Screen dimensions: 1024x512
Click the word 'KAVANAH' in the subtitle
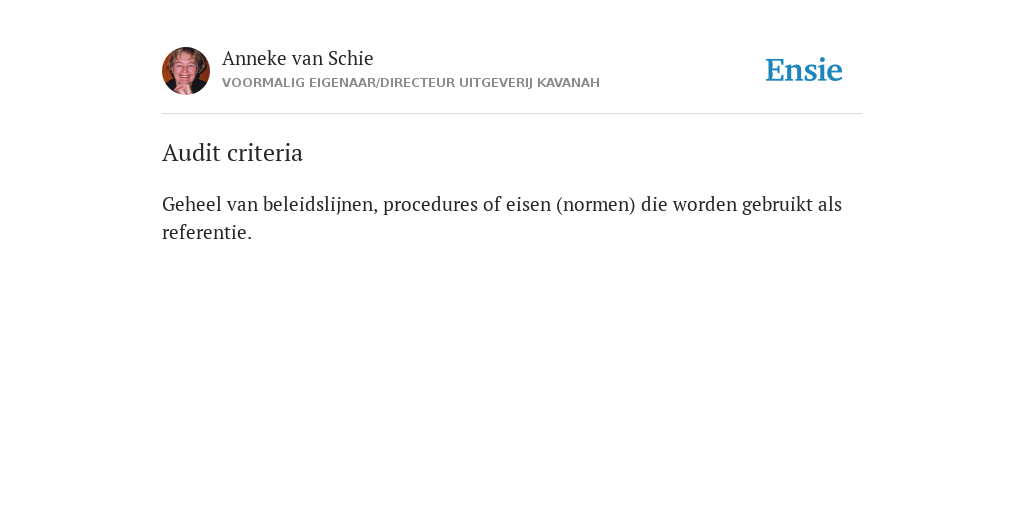pos(568,83)
